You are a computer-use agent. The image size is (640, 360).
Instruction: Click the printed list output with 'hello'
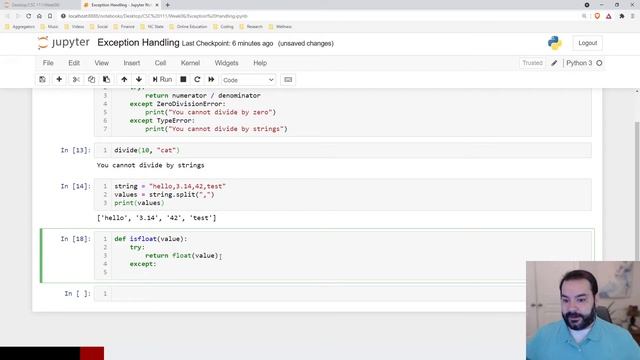(156, 218)
